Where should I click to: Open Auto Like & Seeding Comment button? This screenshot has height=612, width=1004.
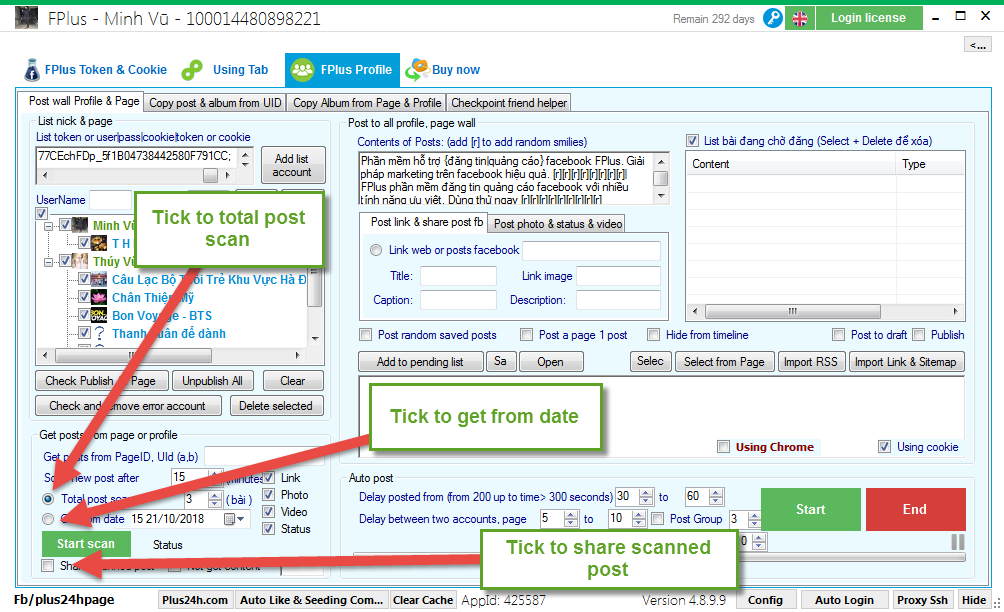311,600
